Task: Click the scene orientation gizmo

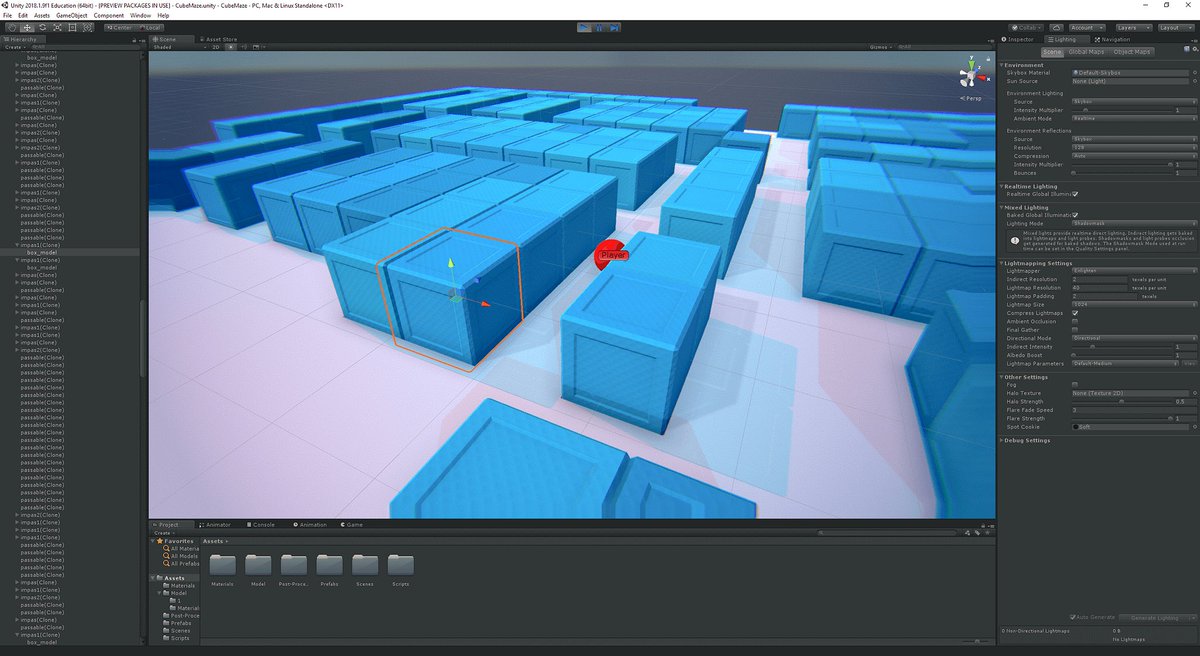Action: (970, 77)
